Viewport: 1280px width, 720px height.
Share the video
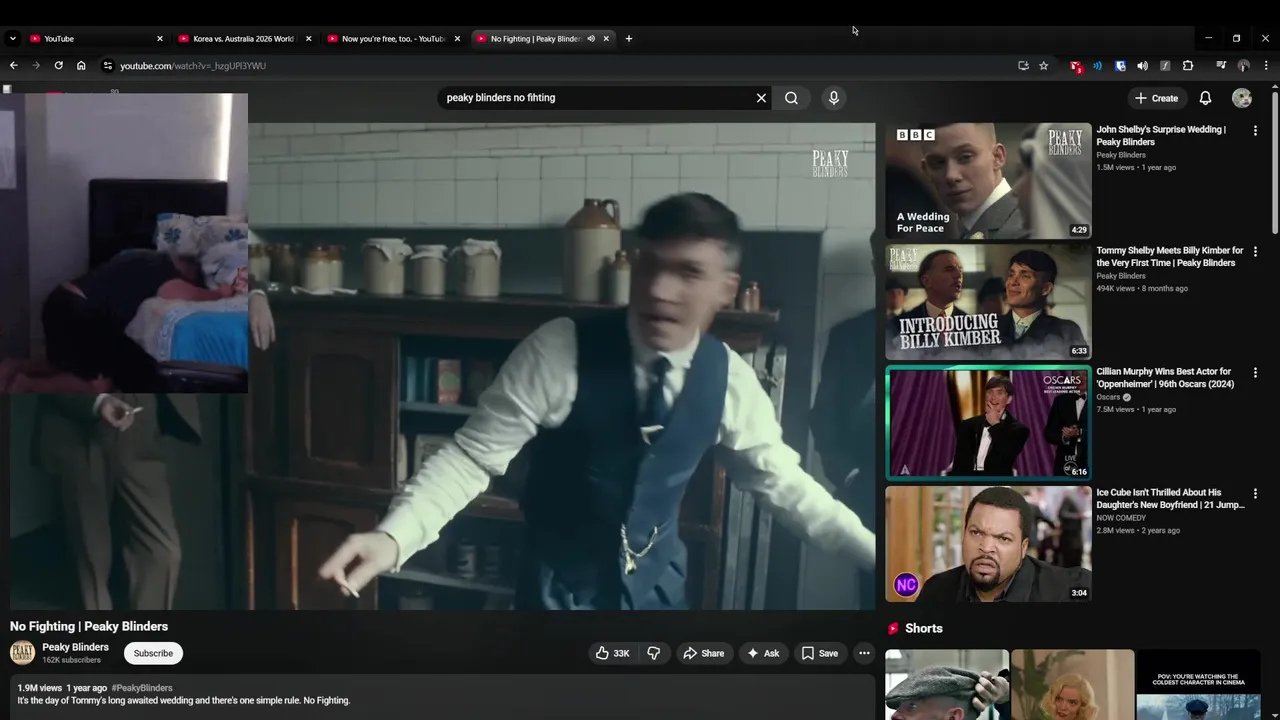coord(703,653)
